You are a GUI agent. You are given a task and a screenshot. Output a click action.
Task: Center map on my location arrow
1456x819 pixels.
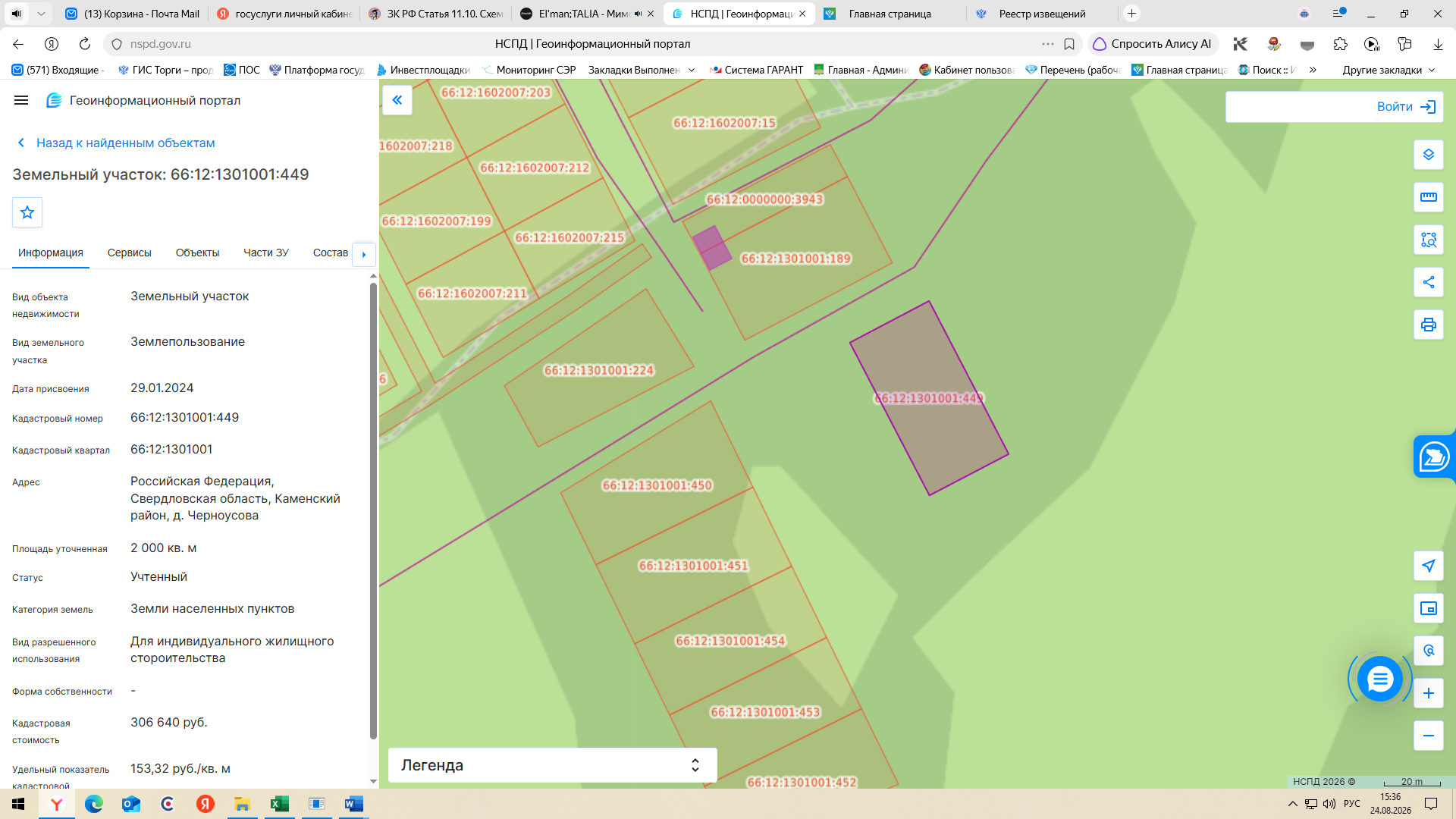pos(1429,566)
